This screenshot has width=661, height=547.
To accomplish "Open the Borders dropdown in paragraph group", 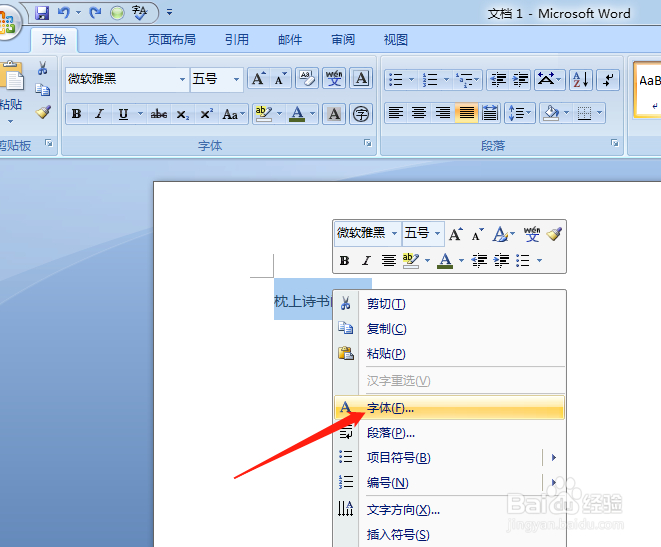I will point(599,113).
